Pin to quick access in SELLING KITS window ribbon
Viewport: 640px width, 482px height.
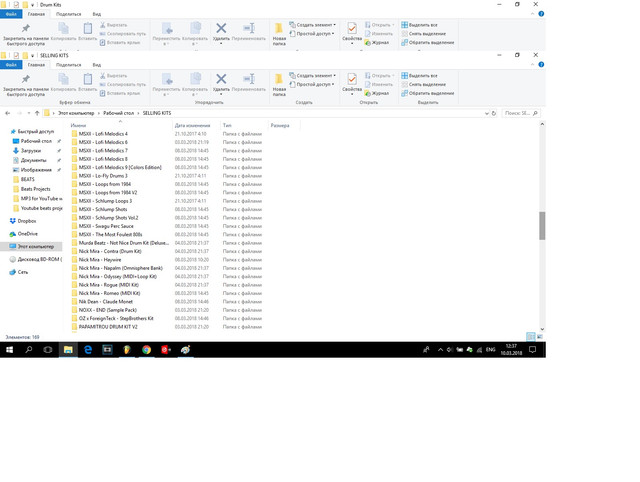(x=26, y=84)
